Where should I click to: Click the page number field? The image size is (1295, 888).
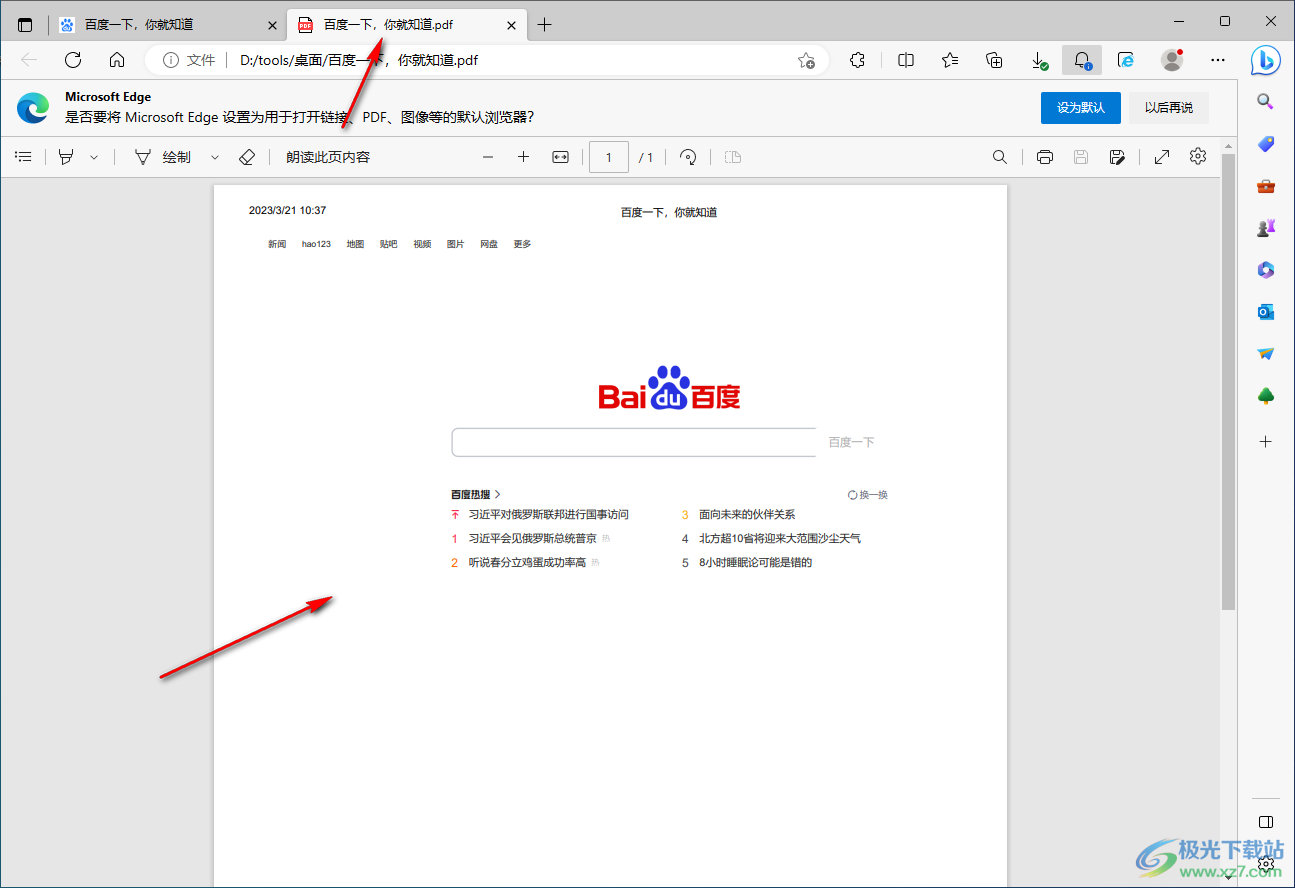click(609, 157)
